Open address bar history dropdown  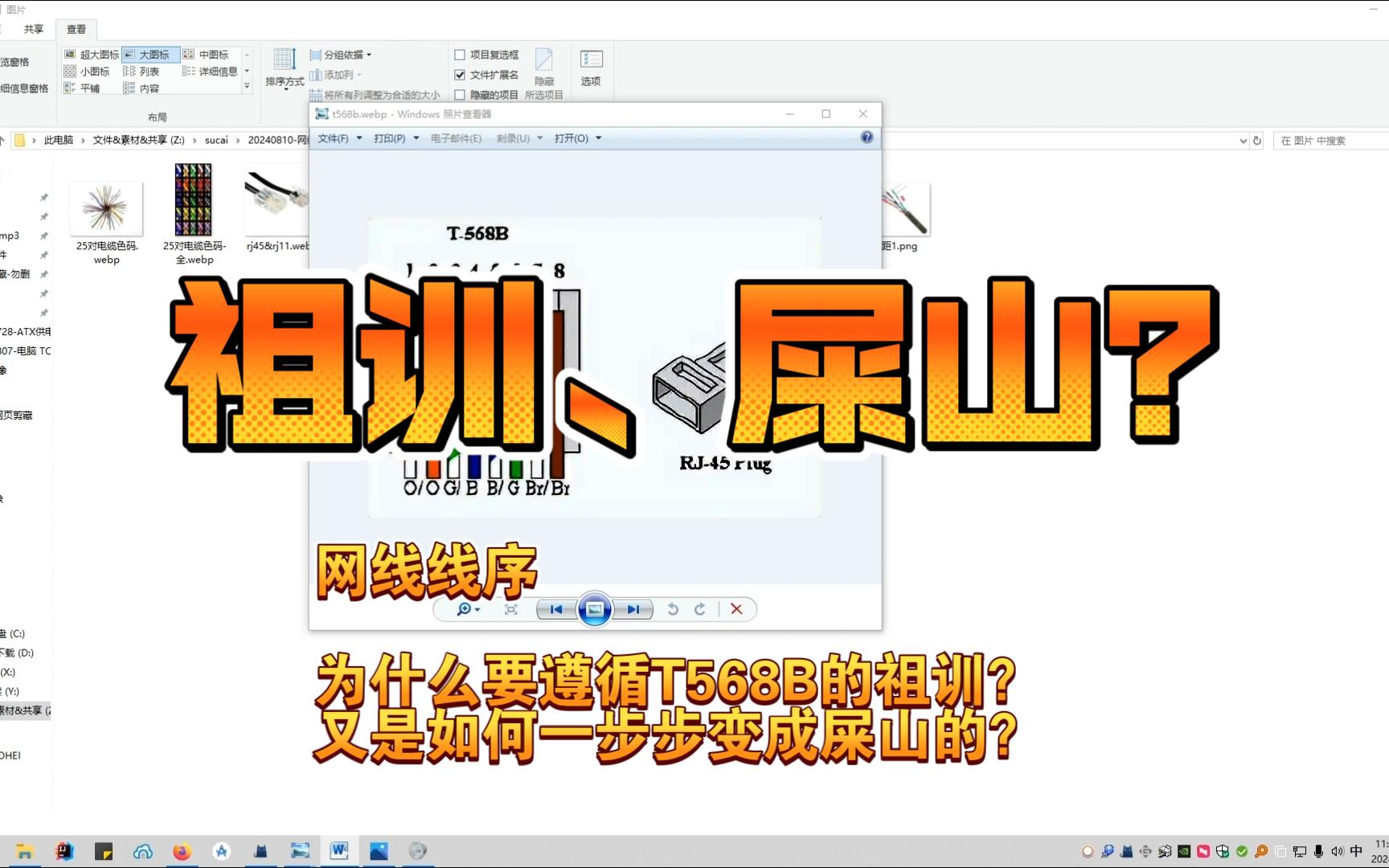coord(1243,141)
